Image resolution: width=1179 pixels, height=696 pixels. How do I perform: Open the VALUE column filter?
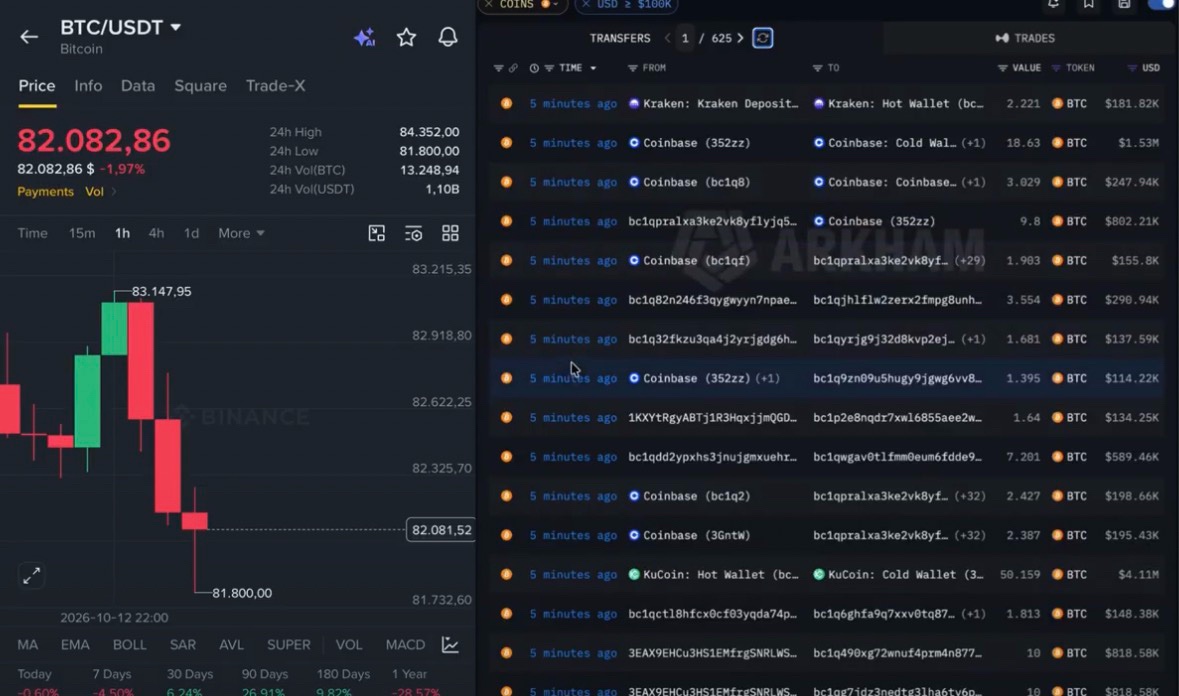pos(1002,68)
